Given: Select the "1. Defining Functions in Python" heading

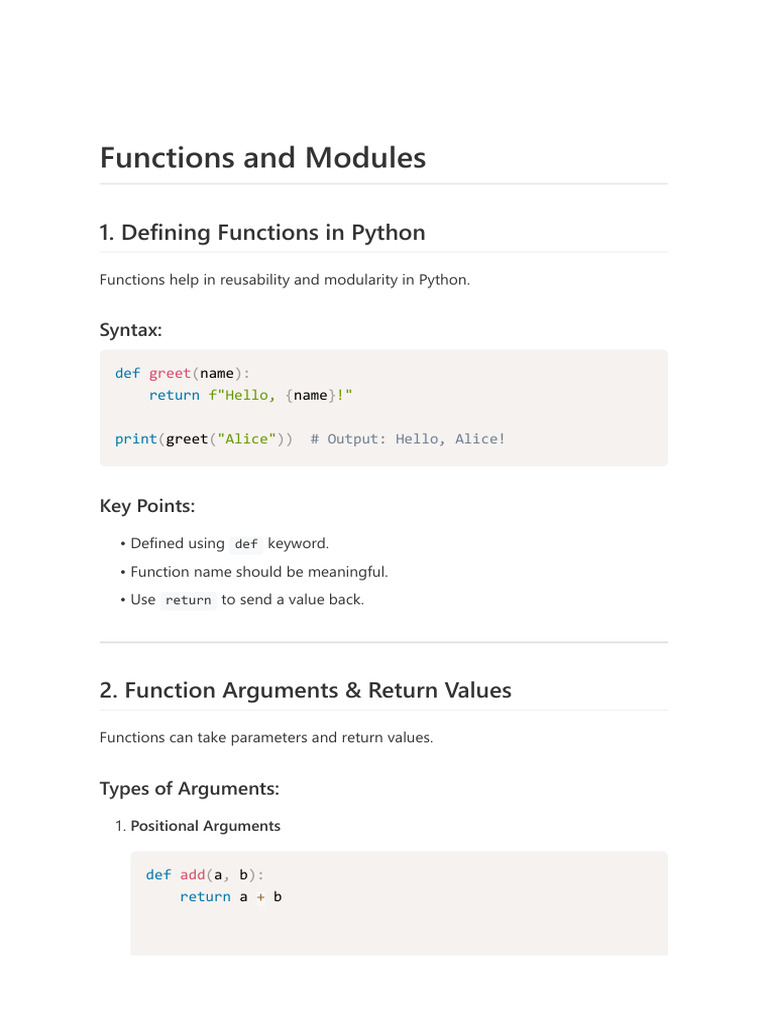Looking at the screenshot, I should (x=262, y=232).
